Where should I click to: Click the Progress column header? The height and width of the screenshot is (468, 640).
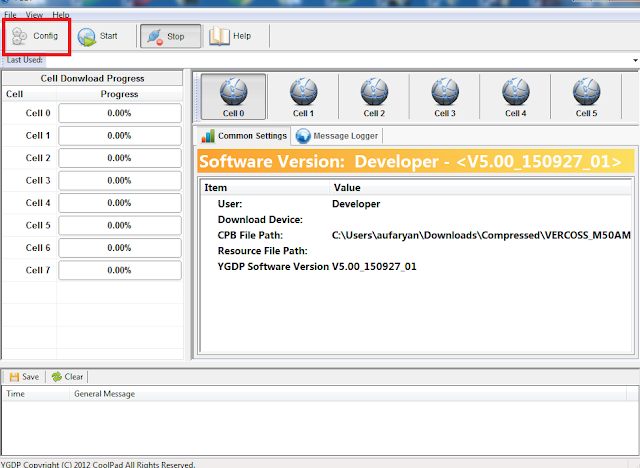(120, 94)
